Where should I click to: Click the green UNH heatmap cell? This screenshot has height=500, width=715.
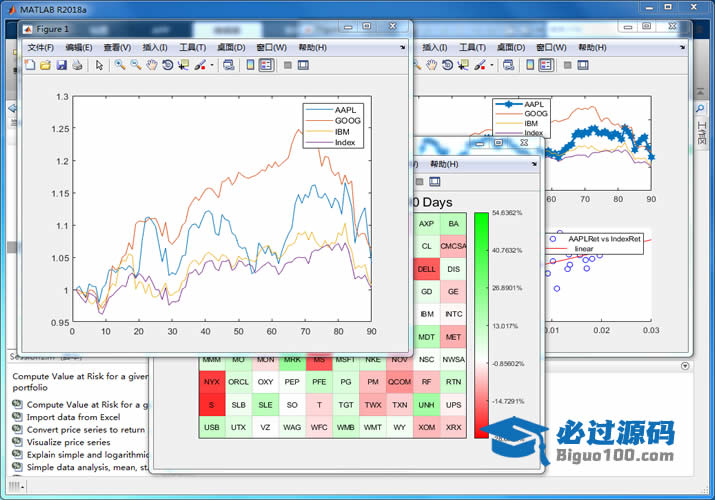click(x=426, y=405)
